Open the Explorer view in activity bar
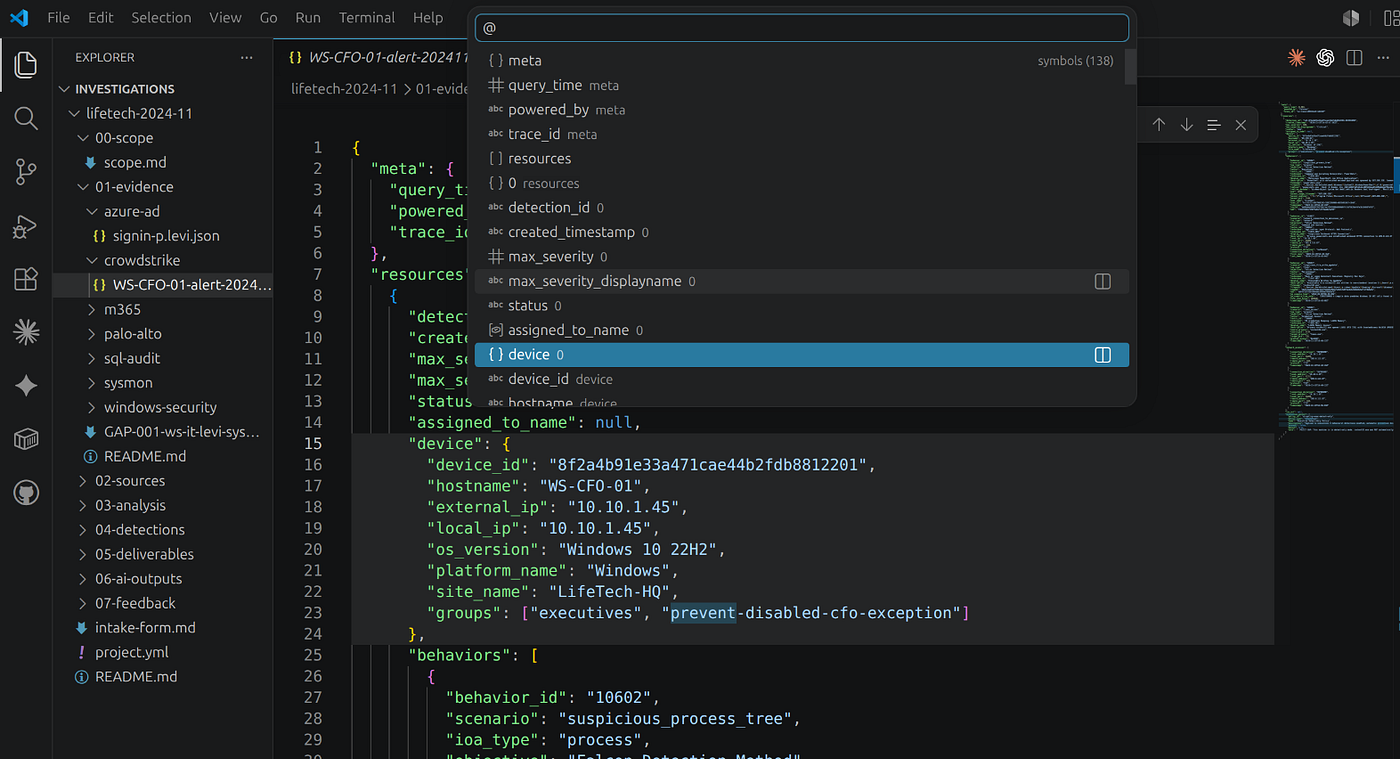1400x759 pixels. point(26,66)
